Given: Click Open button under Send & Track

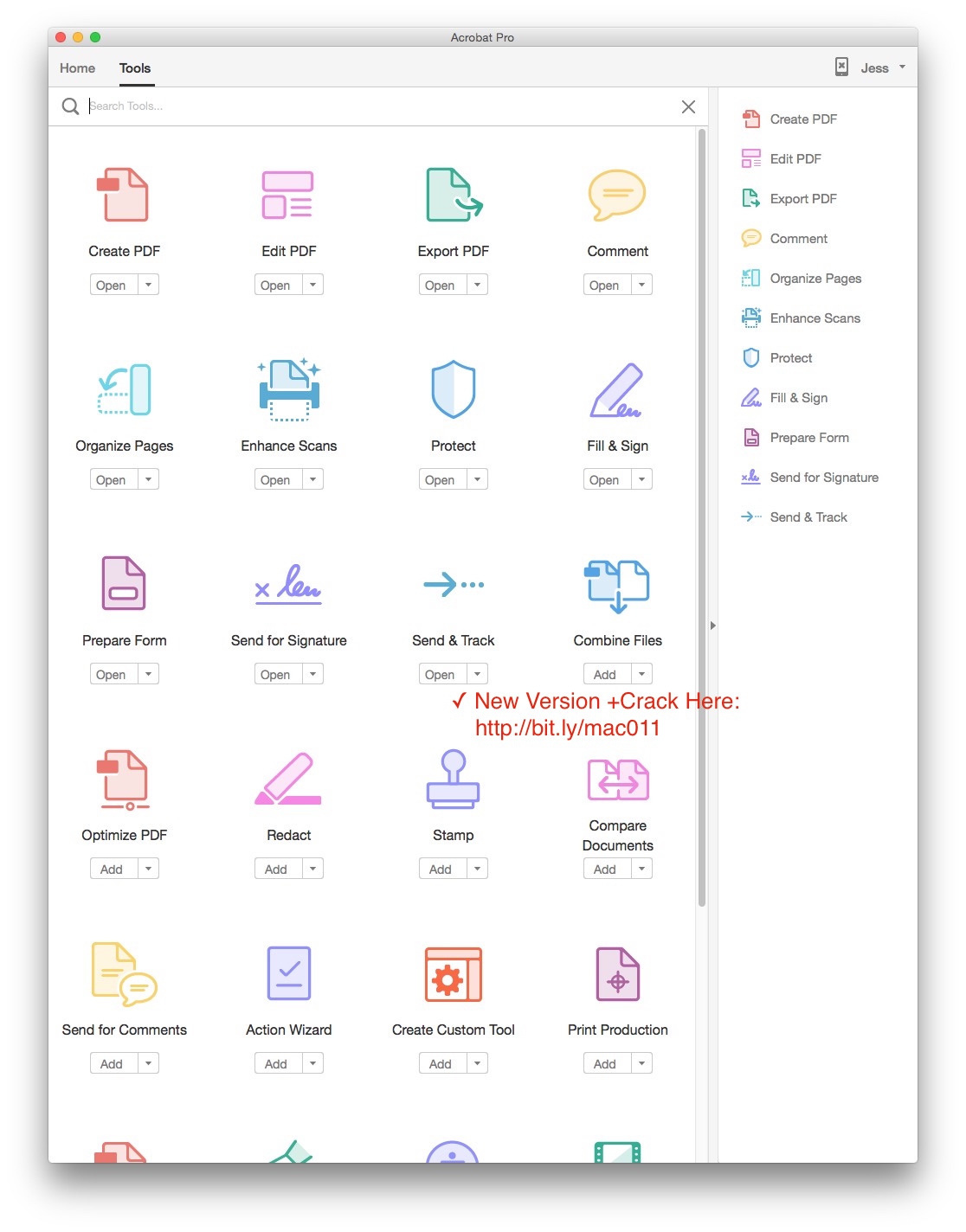Looking at the screenshot, I should (443, 674).
